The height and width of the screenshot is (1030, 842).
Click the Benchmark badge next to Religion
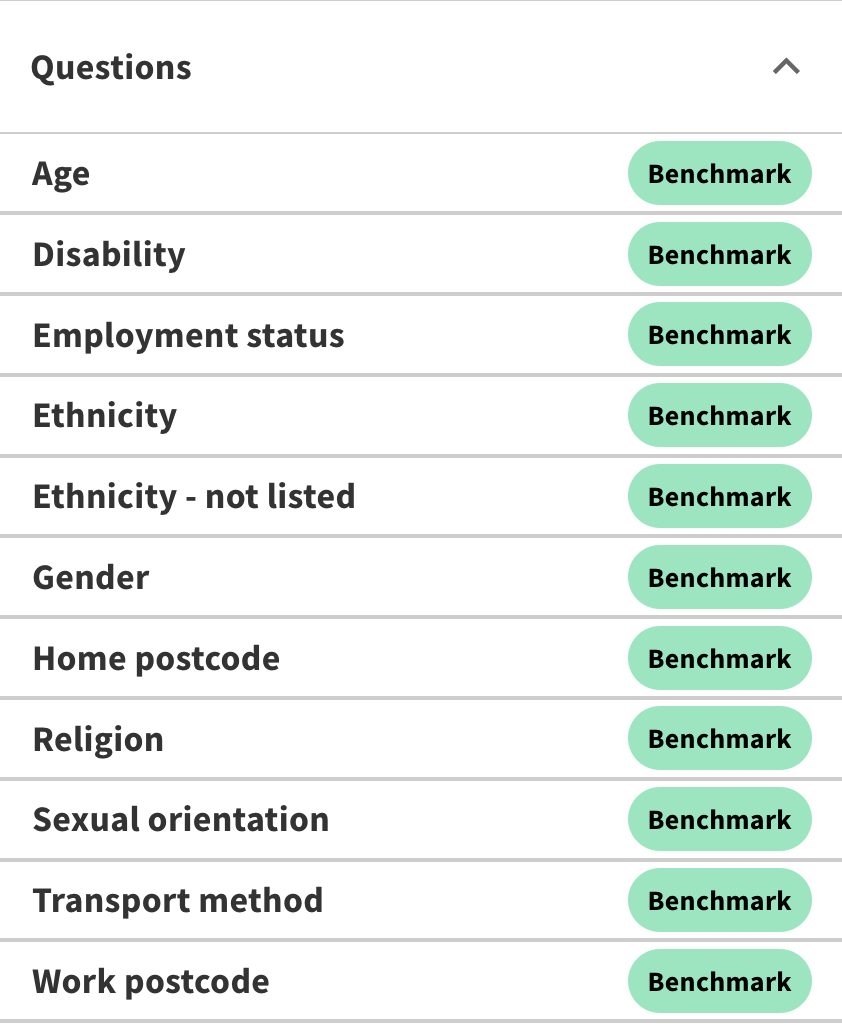(719, 739)
